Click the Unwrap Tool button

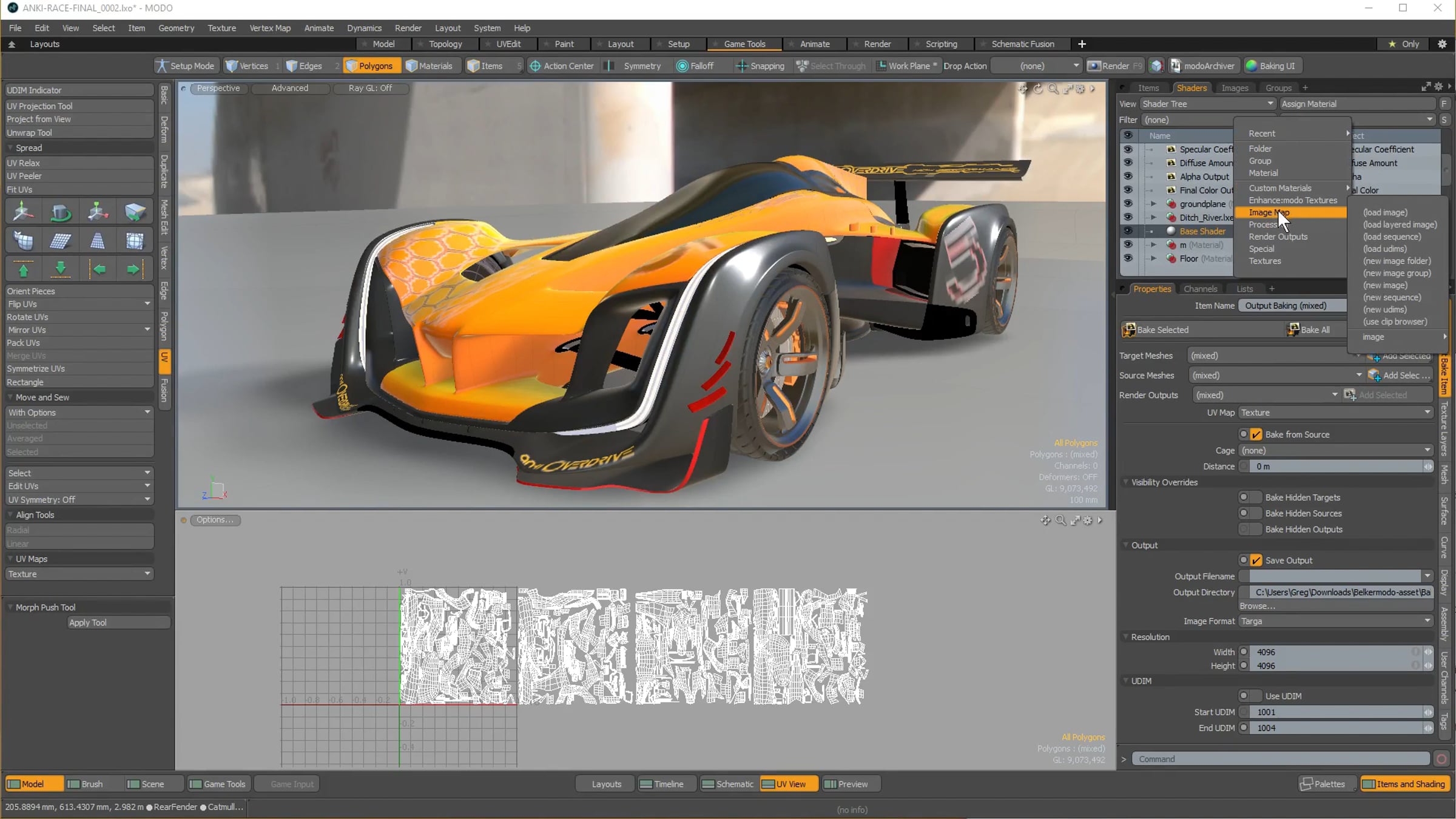(x=79, y=133)
